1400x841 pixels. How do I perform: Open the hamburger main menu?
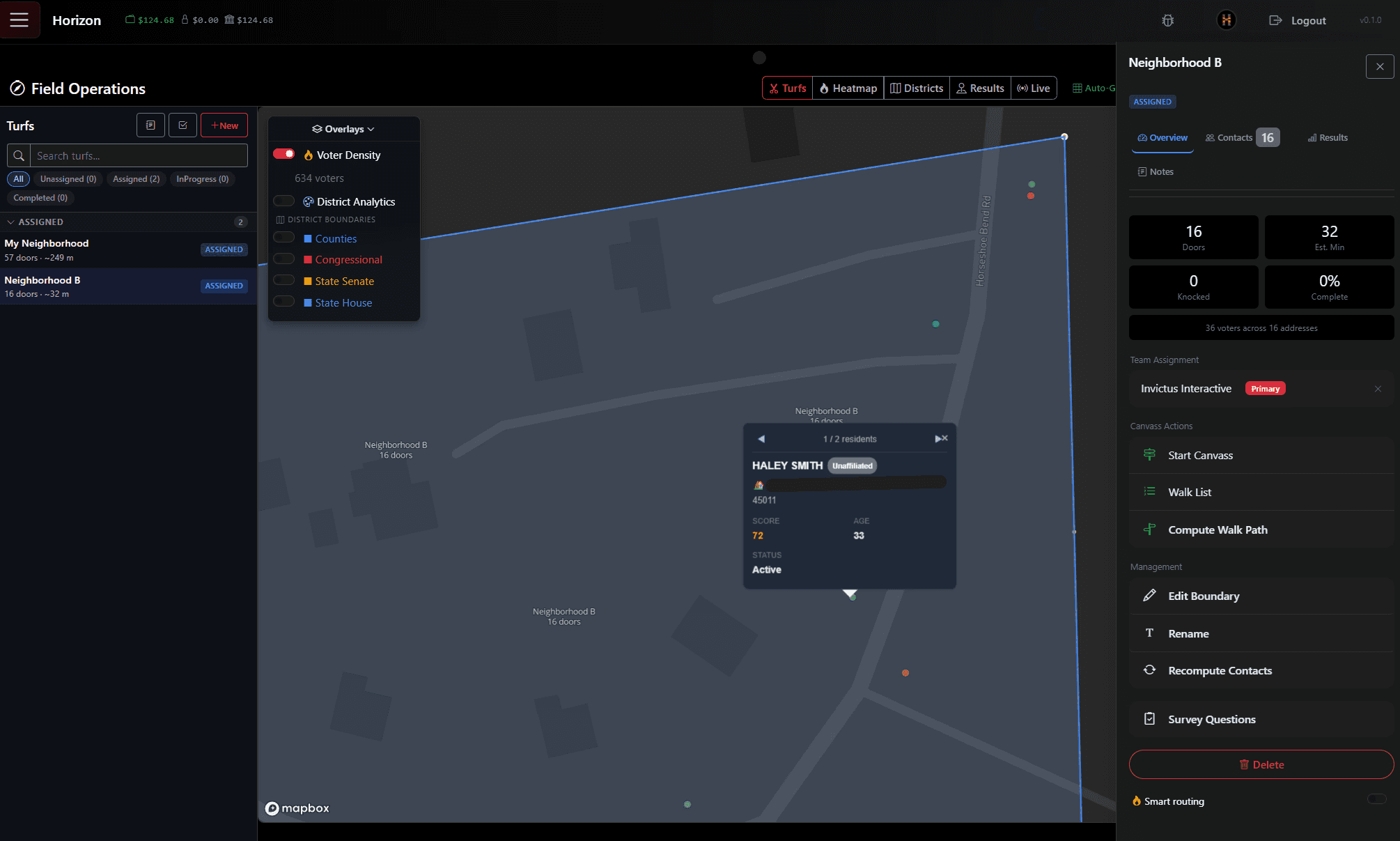pos(20,20)
